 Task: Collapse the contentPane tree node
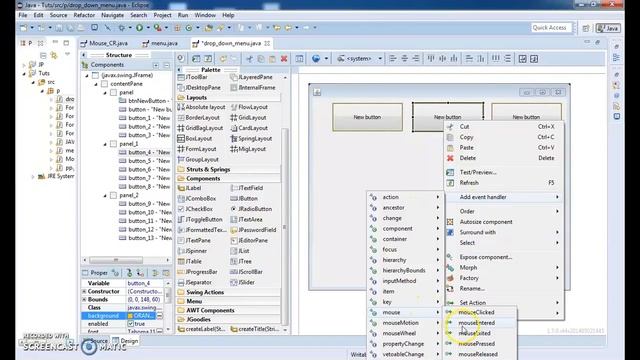96,84
